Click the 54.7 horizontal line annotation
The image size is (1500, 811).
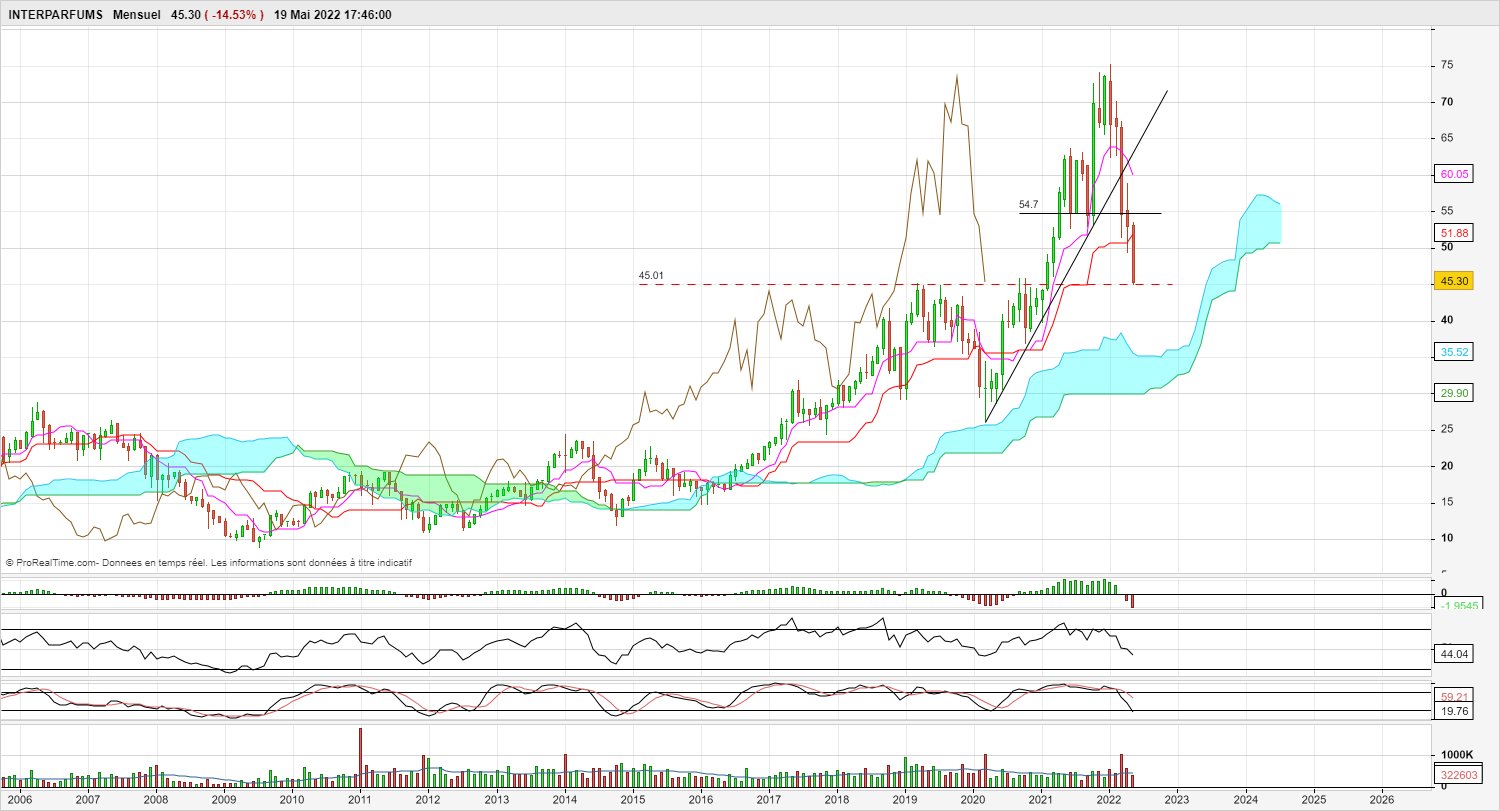point(1028,204)
